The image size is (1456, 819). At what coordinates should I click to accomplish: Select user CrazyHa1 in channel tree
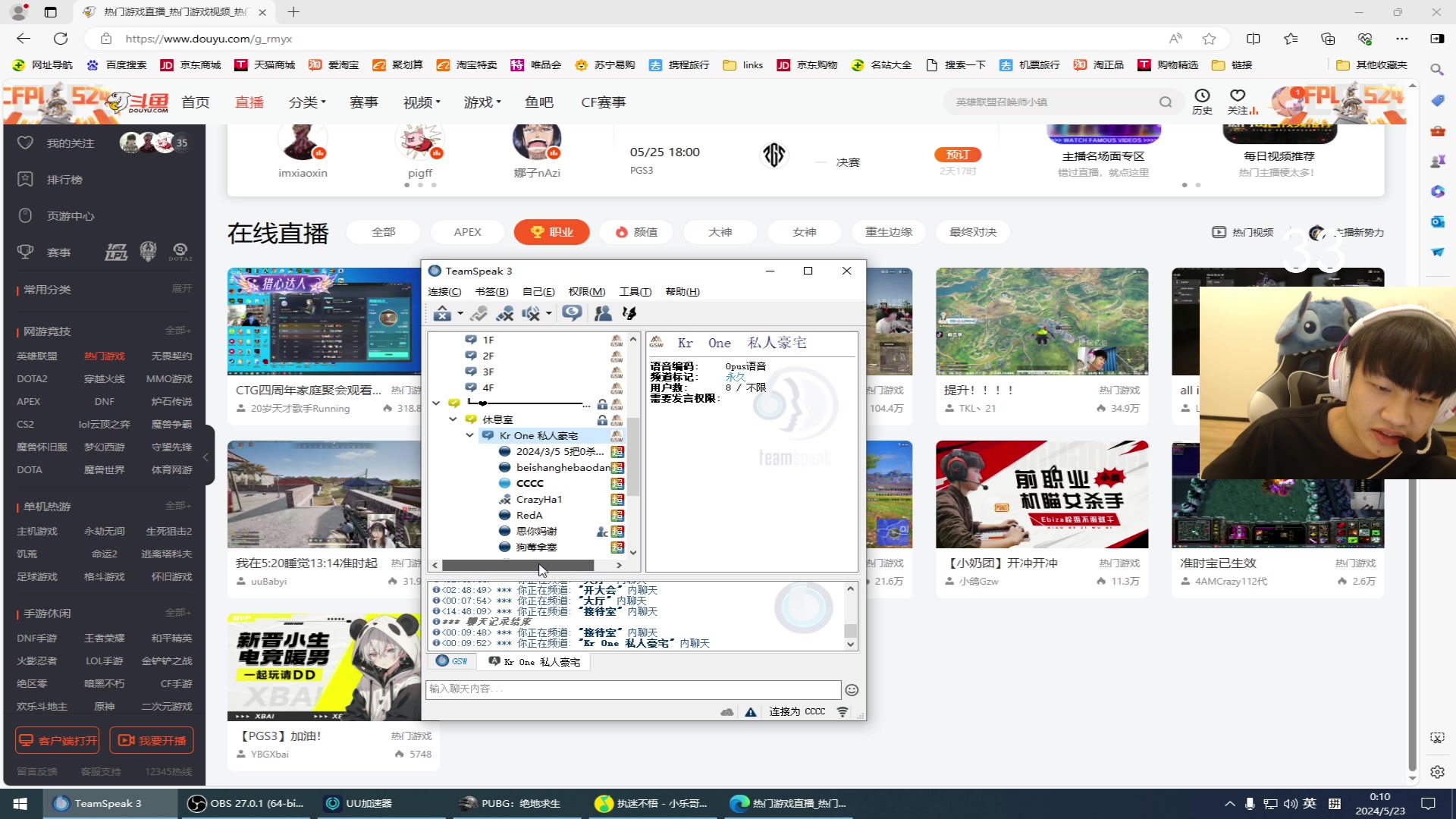coord(539,499)
